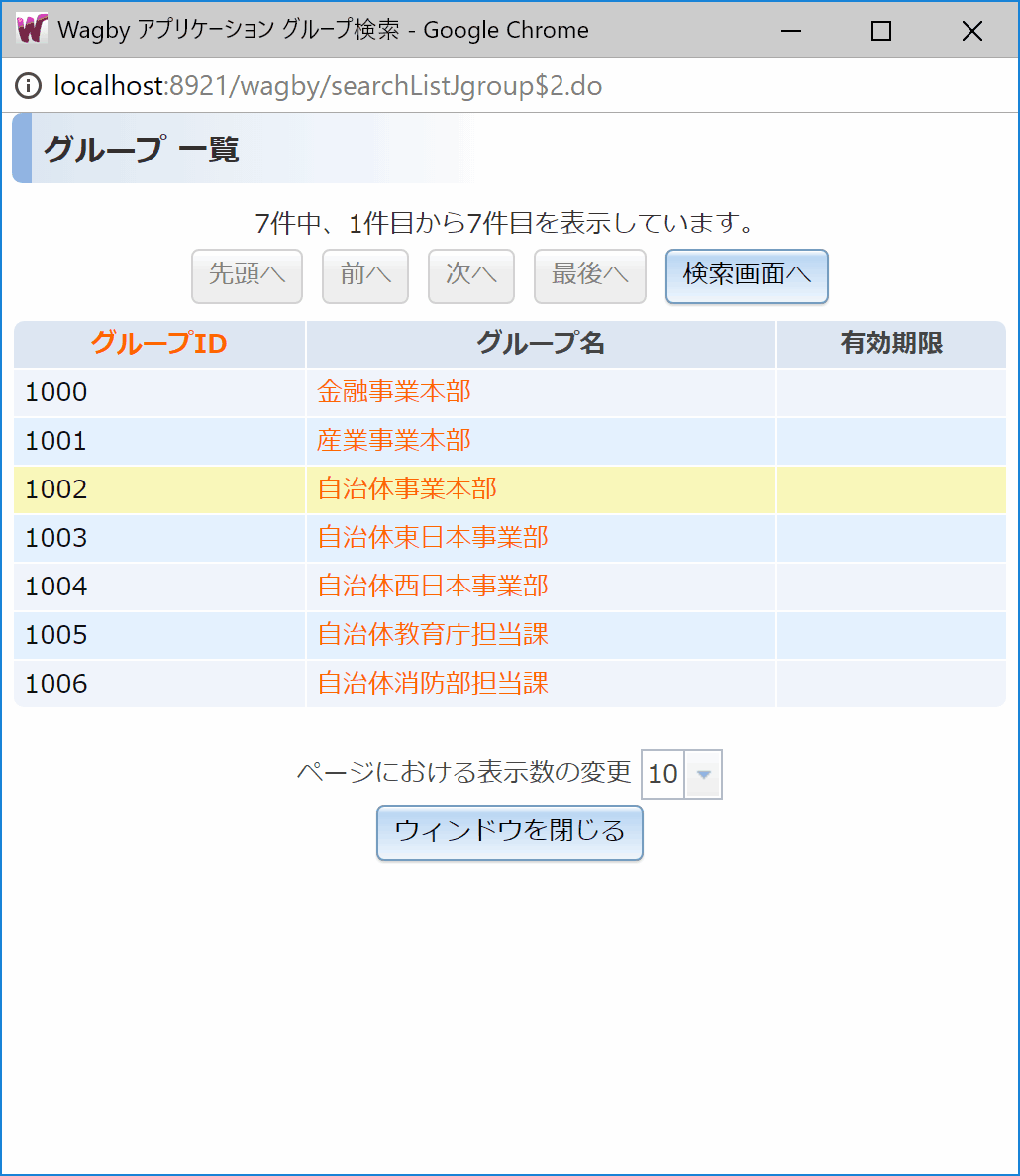Viewport: 1020px width, 1176px height.
Task: Minimize the Chrome popup window
Action: [791, 31]
